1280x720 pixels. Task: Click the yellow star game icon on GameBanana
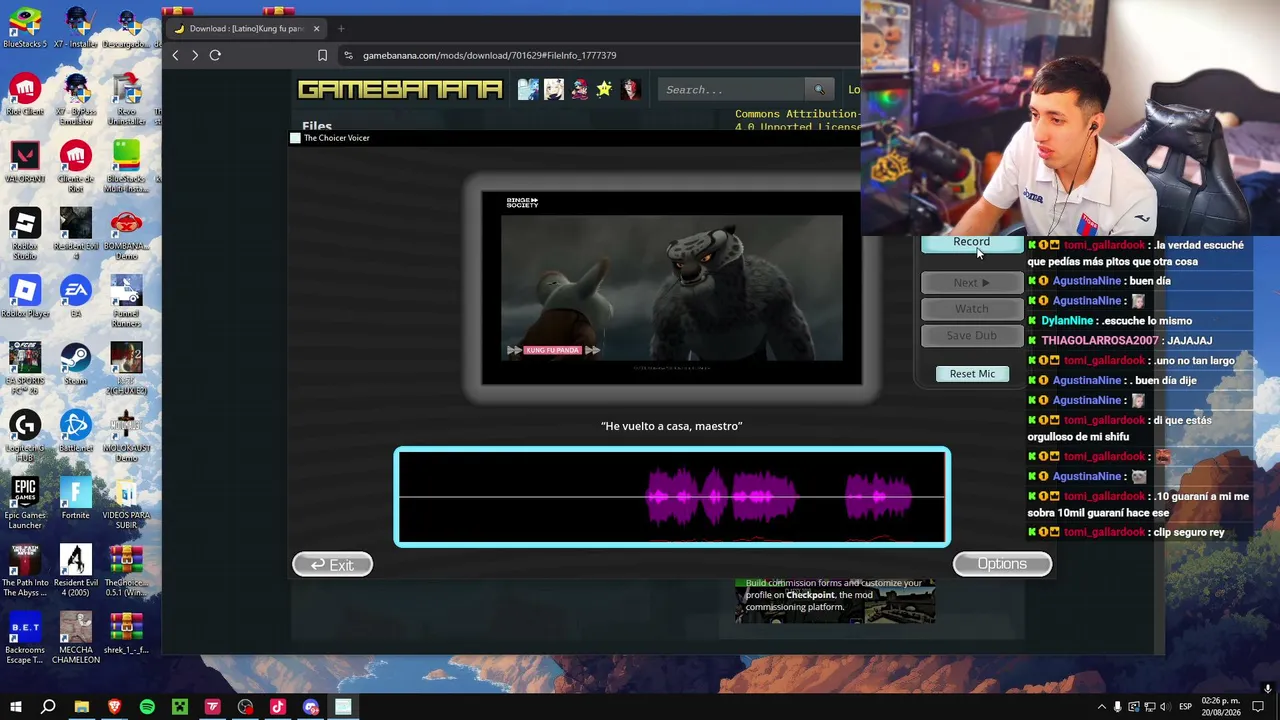[604, 90]
